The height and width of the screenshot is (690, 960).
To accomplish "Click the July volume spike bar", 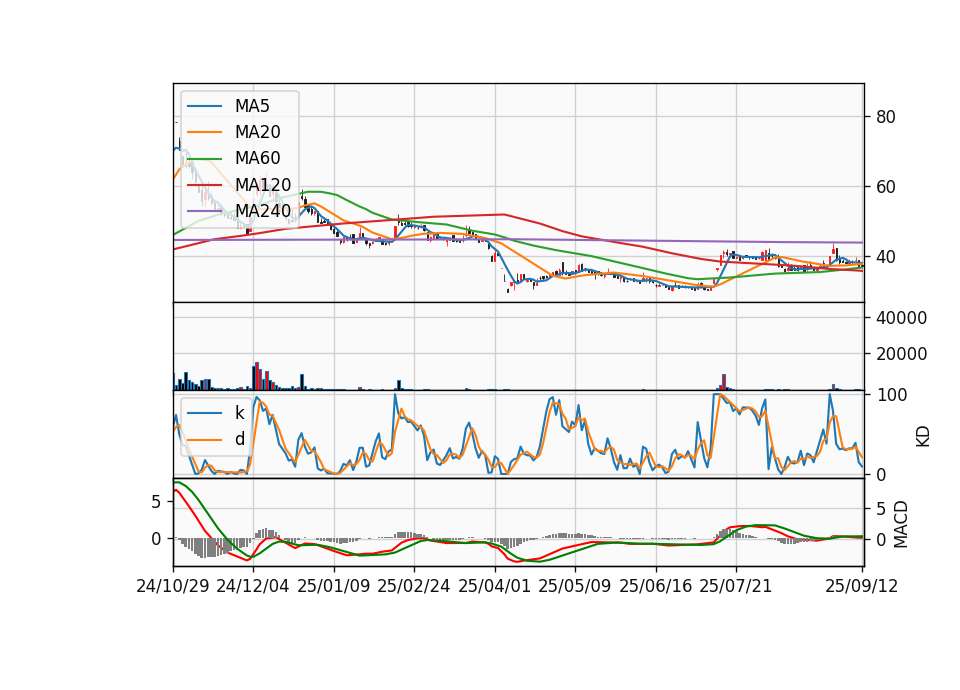I will tap(724, 382).
